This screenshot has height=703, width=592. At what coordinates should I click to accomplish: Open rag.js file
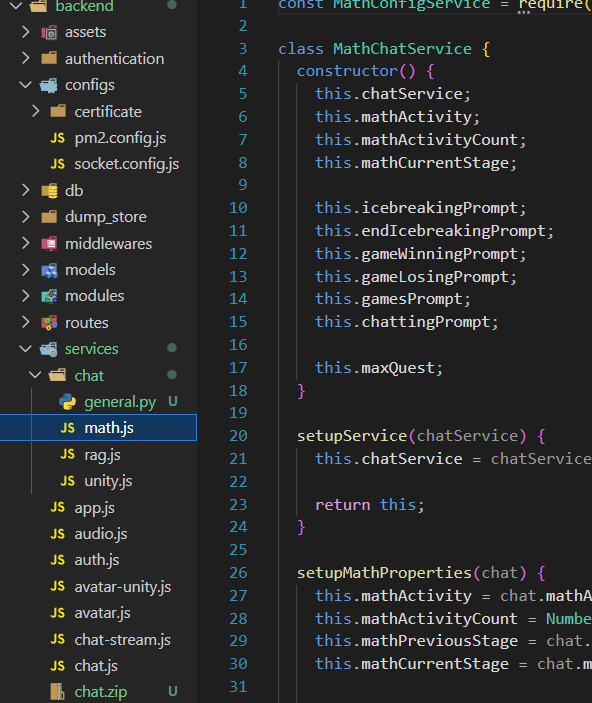[102, 455]
